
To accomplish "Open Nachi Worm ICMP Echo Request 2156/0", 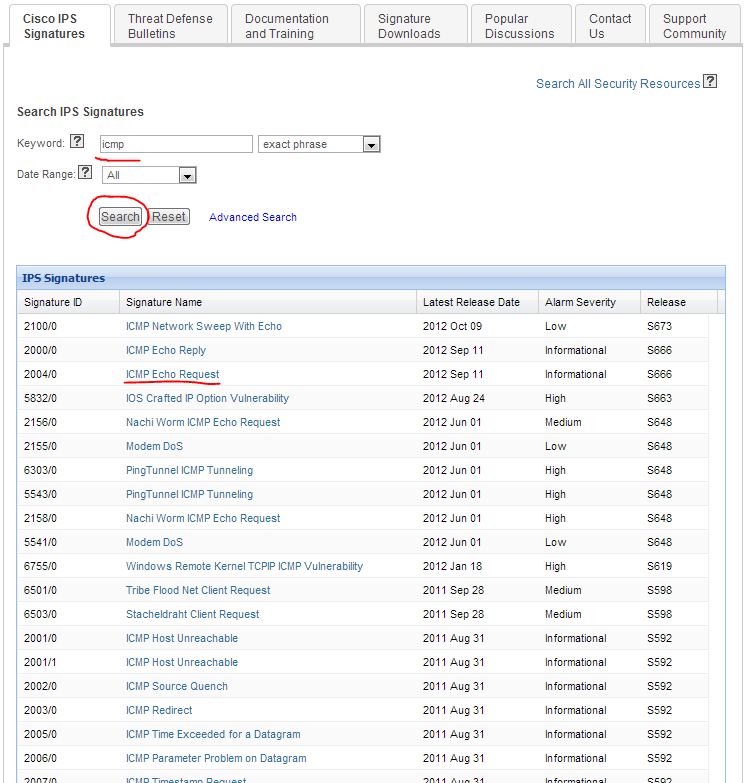I will click(203, 422).
